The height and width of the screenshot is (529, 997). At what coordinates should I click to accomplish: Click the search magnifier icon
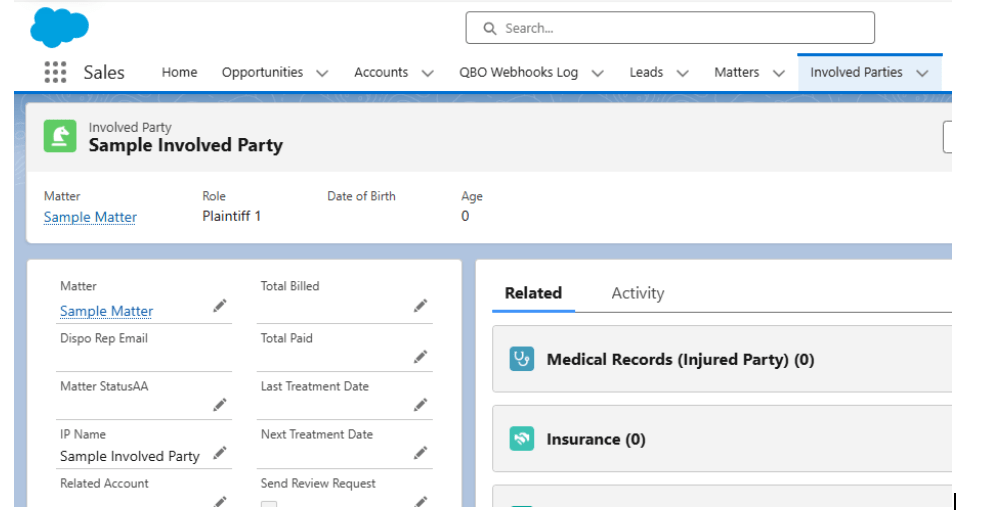click(x=490, y=29)
